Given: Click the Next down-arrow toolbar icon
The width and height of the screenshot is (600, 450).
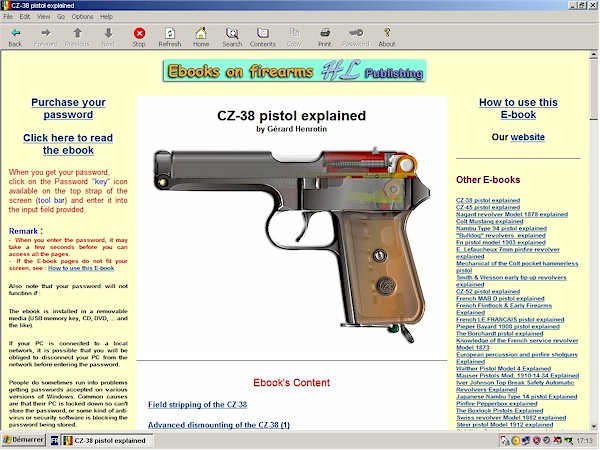Looking at the screenshot, I should (108, 33).
